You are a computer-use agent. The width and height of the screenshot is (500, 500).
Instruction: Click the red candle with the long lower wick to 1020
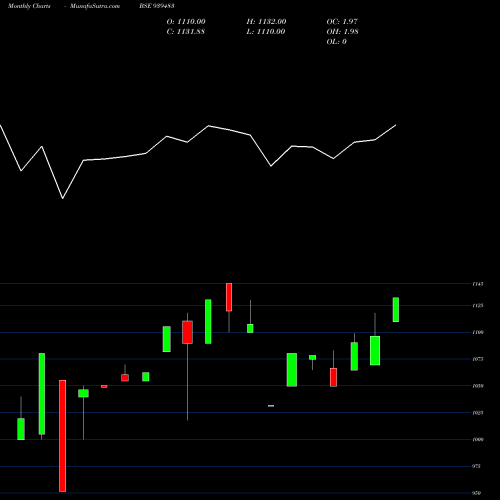point(187,332)
